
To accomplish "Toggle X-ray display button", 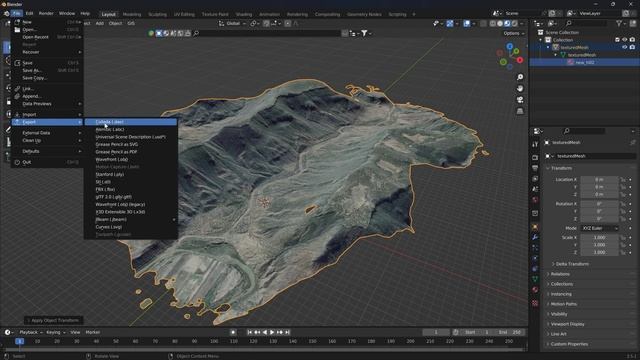I will pos(483,24).
